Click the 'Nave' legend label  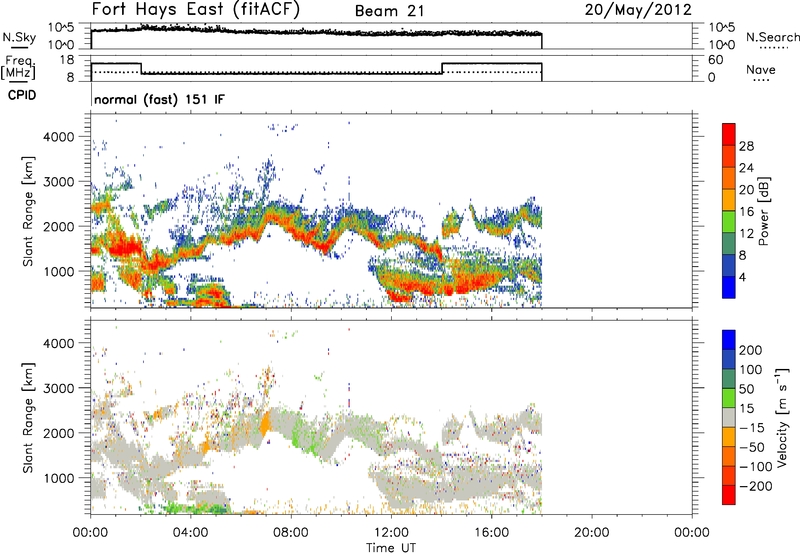click(761, 69)
